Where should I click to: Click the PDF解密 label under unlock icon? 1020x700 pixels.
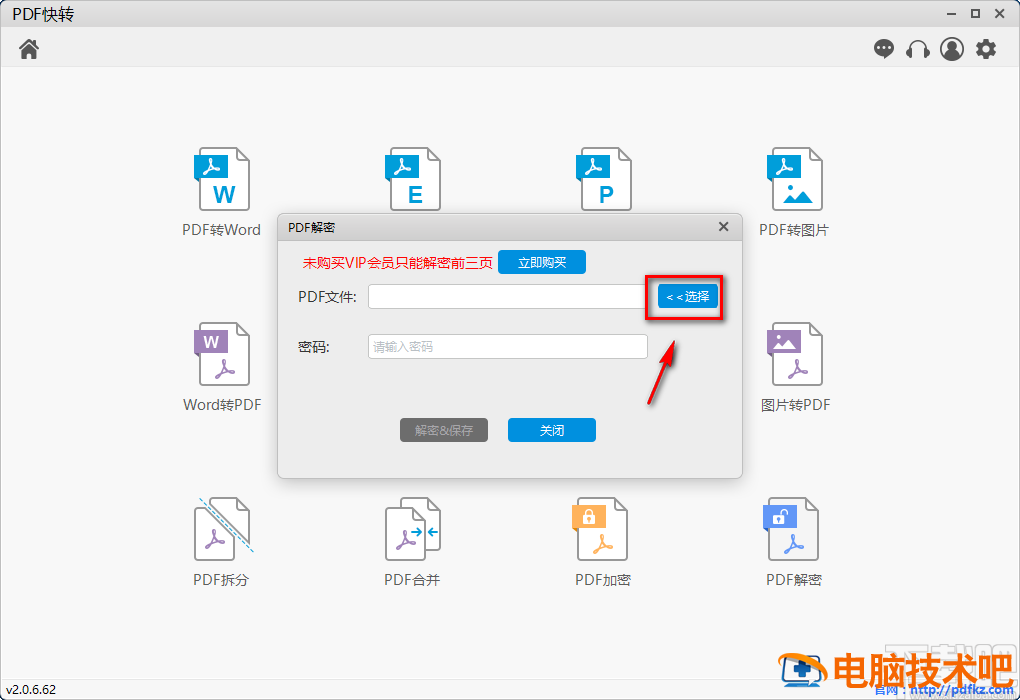794,580
